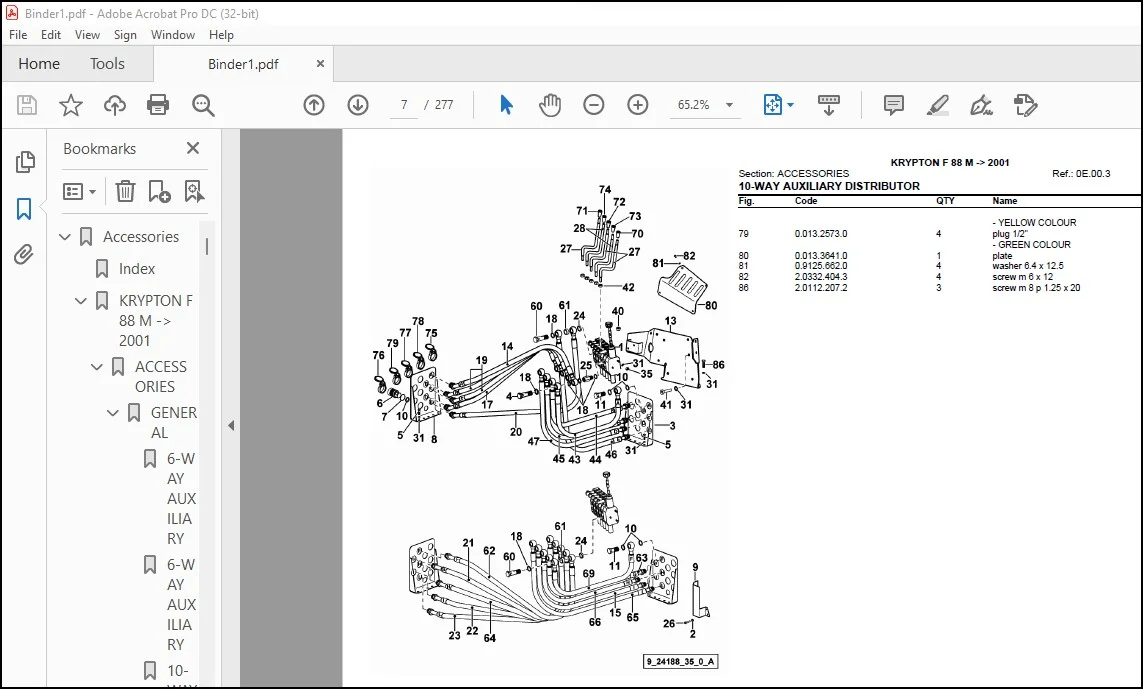Click the bookmarks panel vertical scrollbar
This screenshot has width=1143, height=689.
click(207, 246)
